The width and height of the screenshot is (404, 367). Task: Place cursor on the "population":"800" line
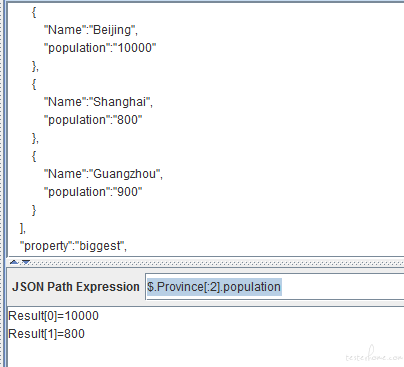[x=93, y=120]
